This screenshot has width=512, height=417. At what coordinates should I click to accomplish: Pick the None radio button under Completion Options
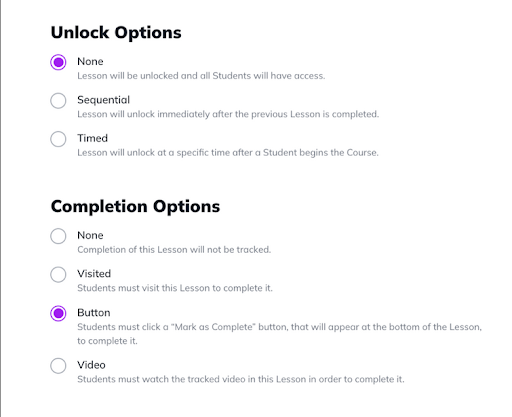tap(58, 236)
